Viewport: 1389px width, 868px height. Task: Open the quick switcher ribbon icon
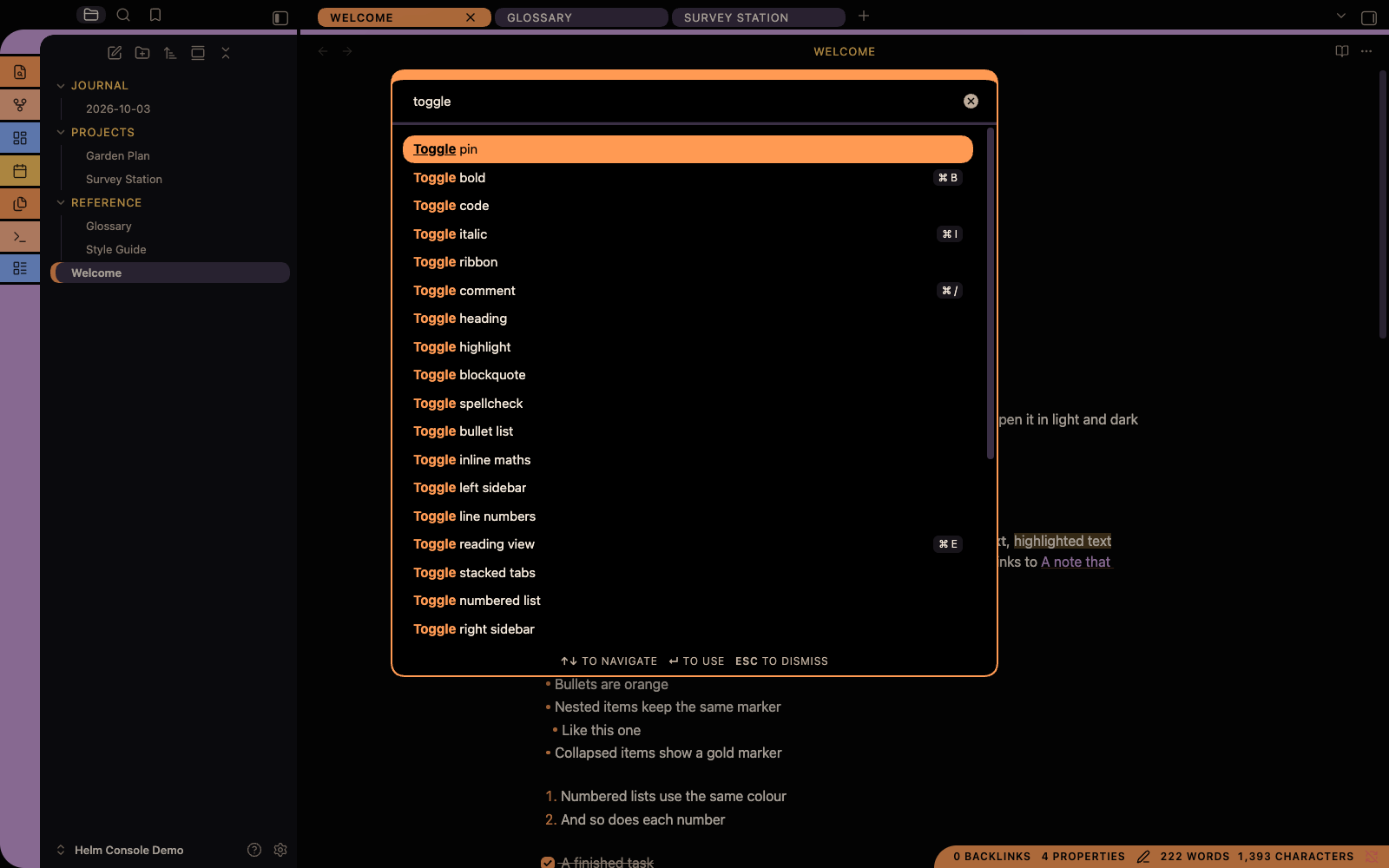[x=20, y=72]
